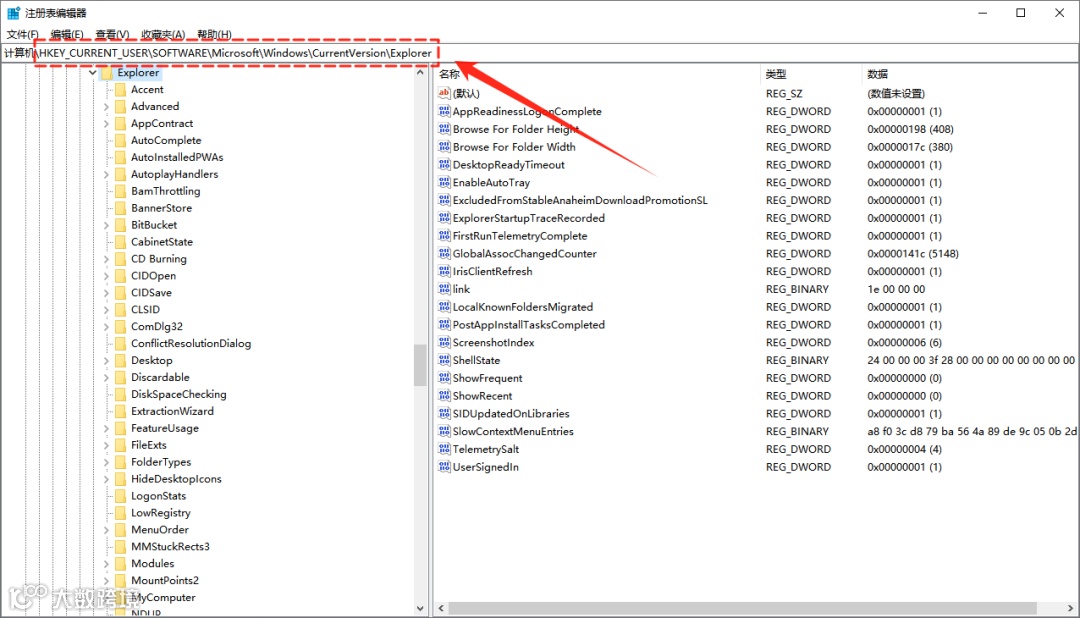The height and width of the screenshot is (618, 1080).
Task: Open the 编辑(E) menu
Action: (67, 34)
